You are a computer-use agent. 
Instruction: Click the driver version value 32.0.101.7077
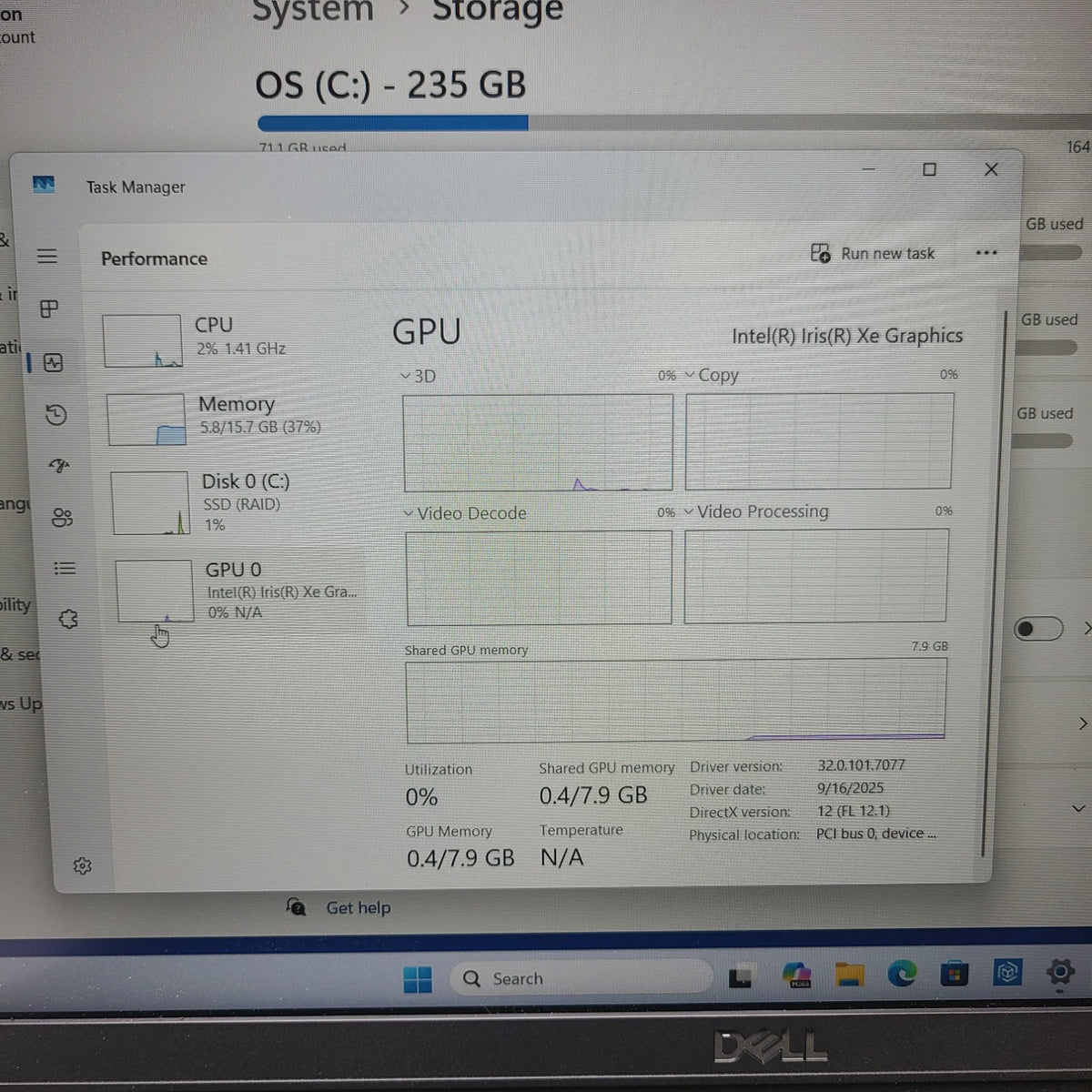(861, 765)
